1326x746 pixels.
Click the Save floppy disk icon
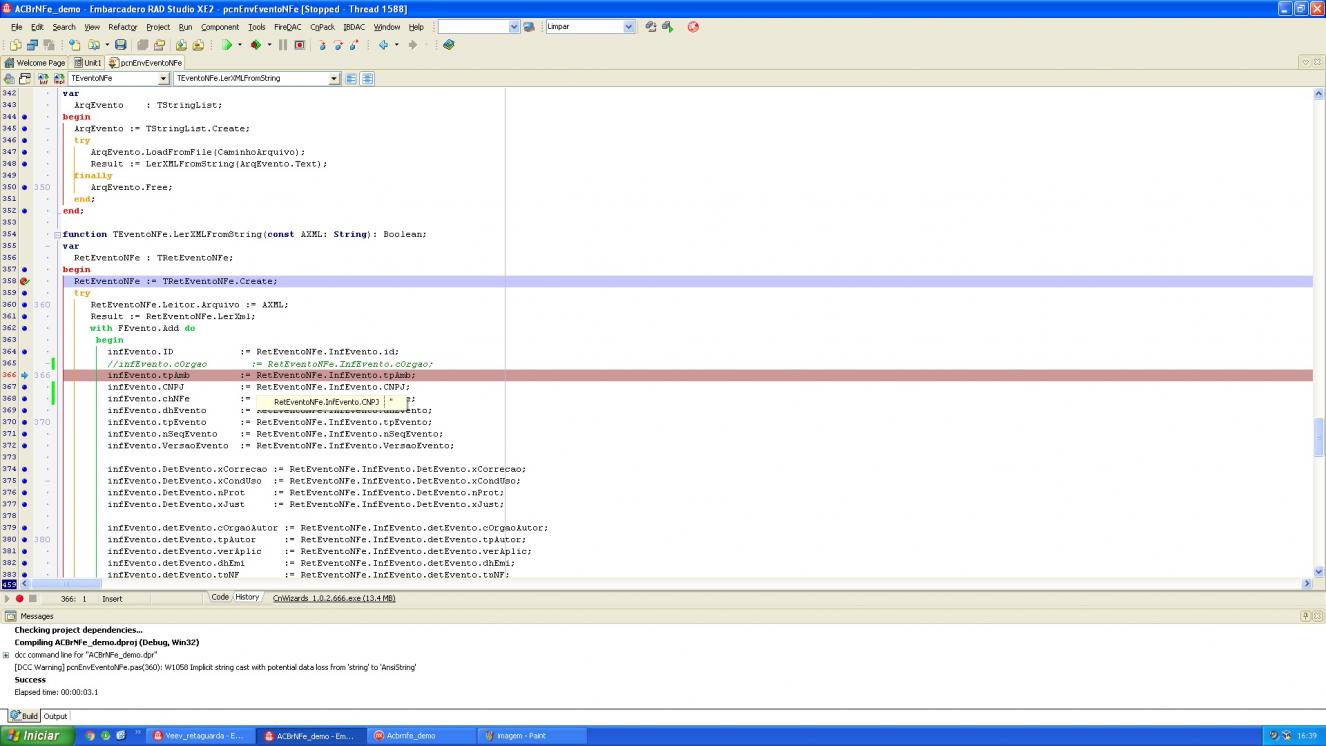[121, 45]
